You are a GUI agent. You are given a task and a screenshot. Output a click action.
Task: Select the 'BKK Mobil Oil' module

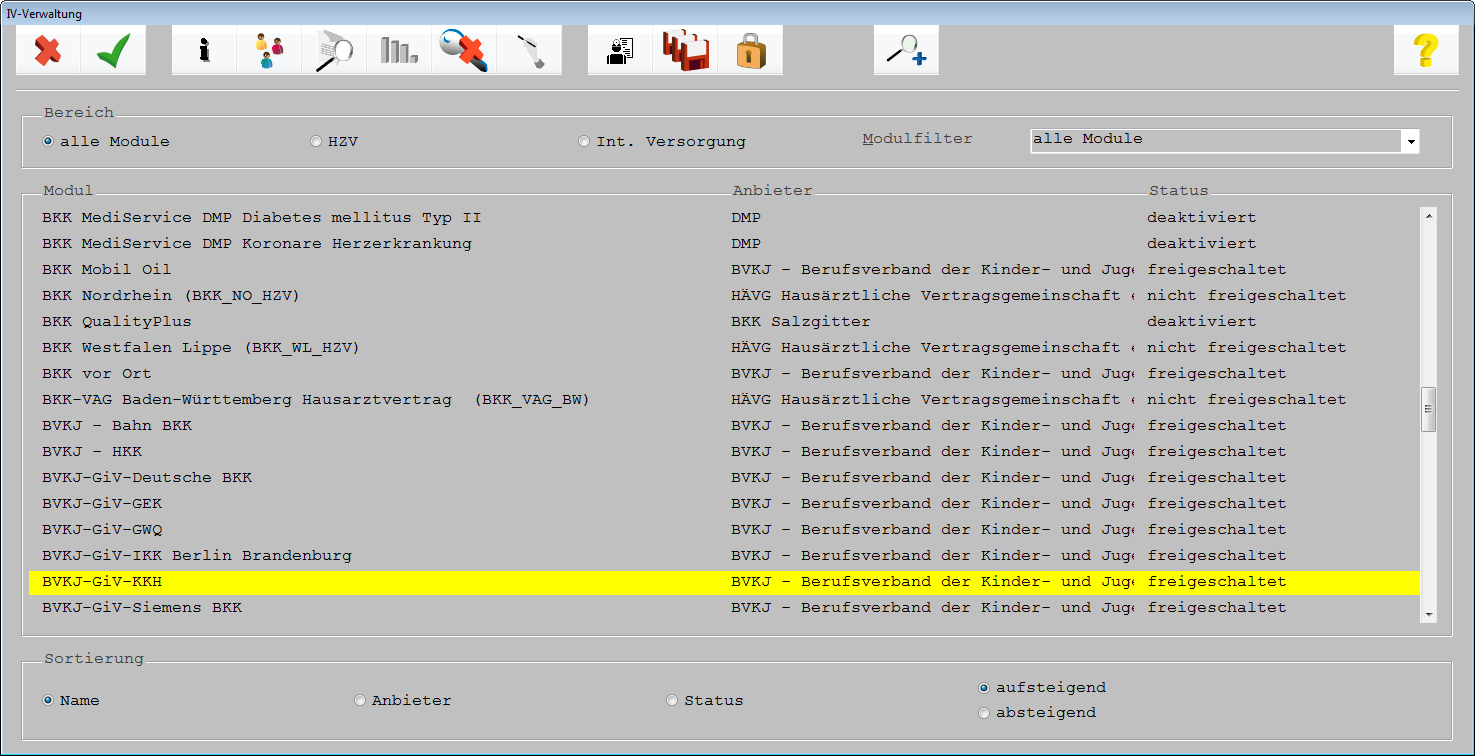pyautogui.click(x=725, y=270)
